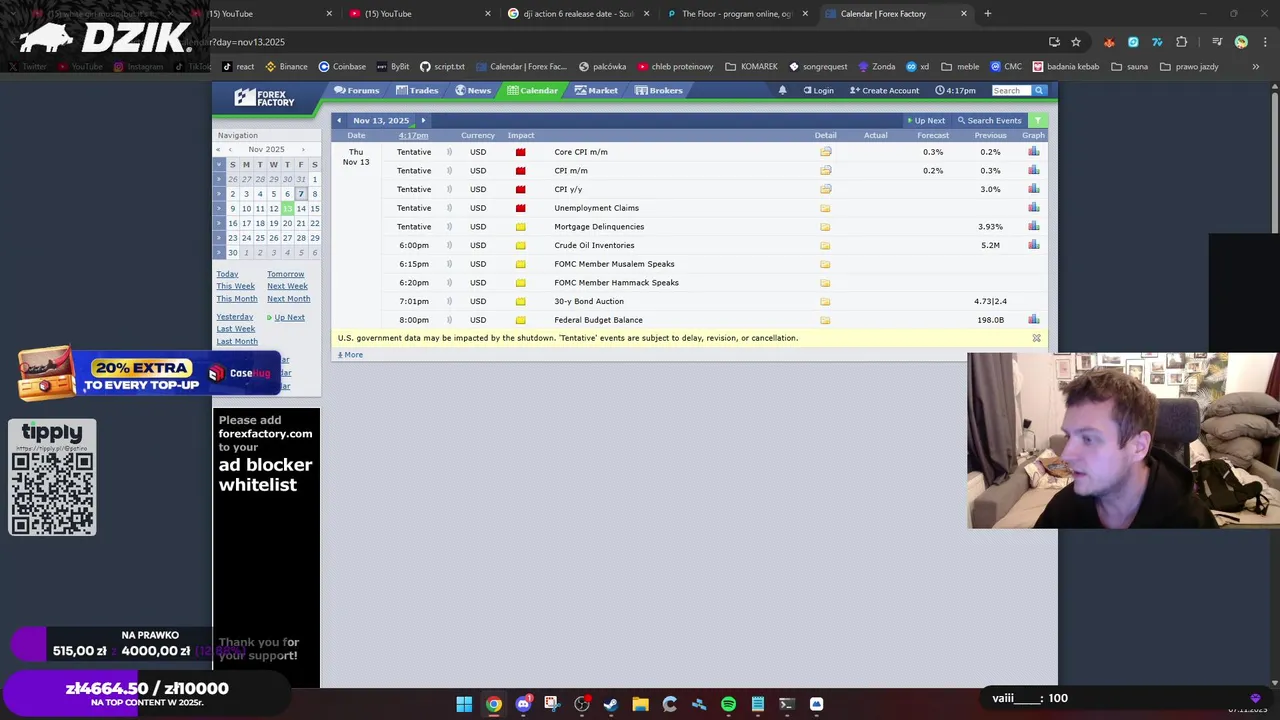
Task: Open detail folder for Core CPI m/m
Action: pos(825,152)
